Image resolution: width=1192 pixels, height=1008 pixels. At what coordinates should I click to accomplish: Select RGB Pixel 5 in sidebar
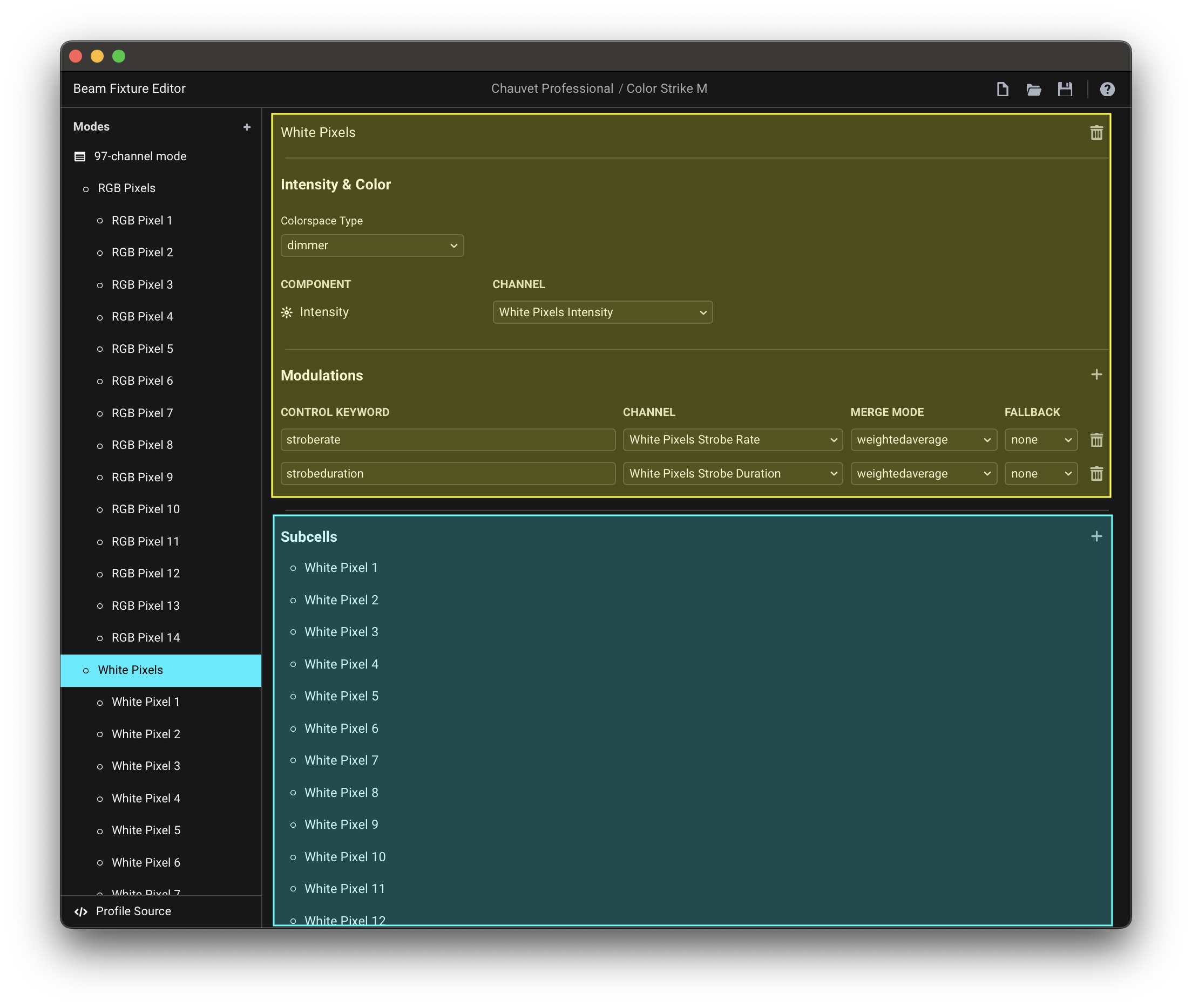161,349
